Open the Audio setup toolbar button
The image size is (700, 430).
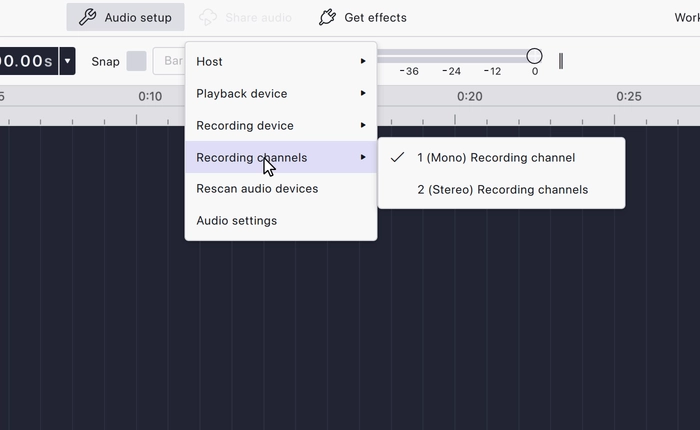(125, 17)
